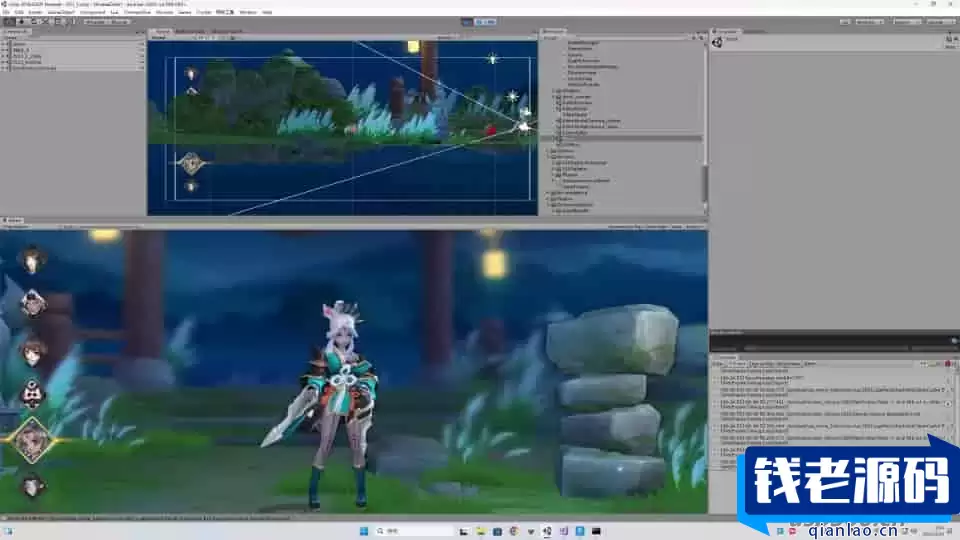The width and height of the screenshot is (960, 540).
Task: Select the Rect transform tool
Action: 60,21
